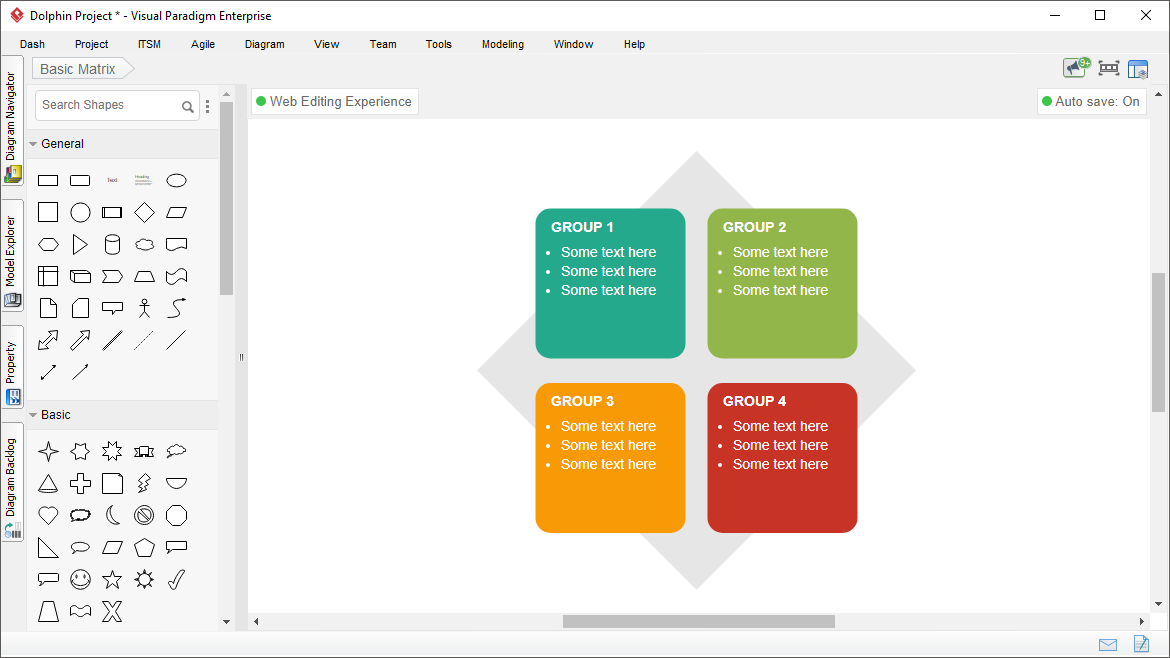Viewport: 1170px width, 658px height.
Task: Open the Window menu
Action: 573,44
